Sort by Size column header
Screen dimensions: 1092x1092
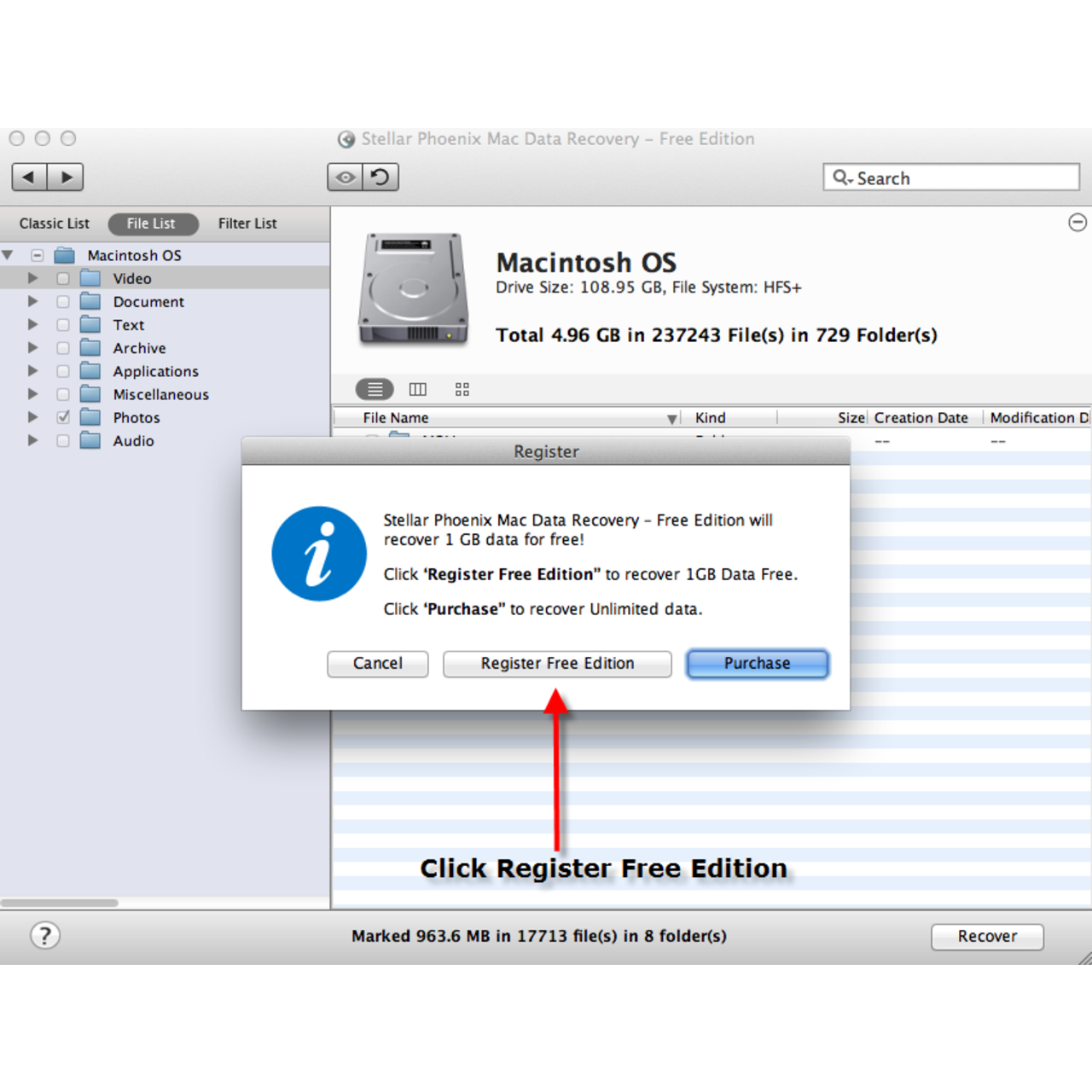pyautogui.click(x=822, y=417)
